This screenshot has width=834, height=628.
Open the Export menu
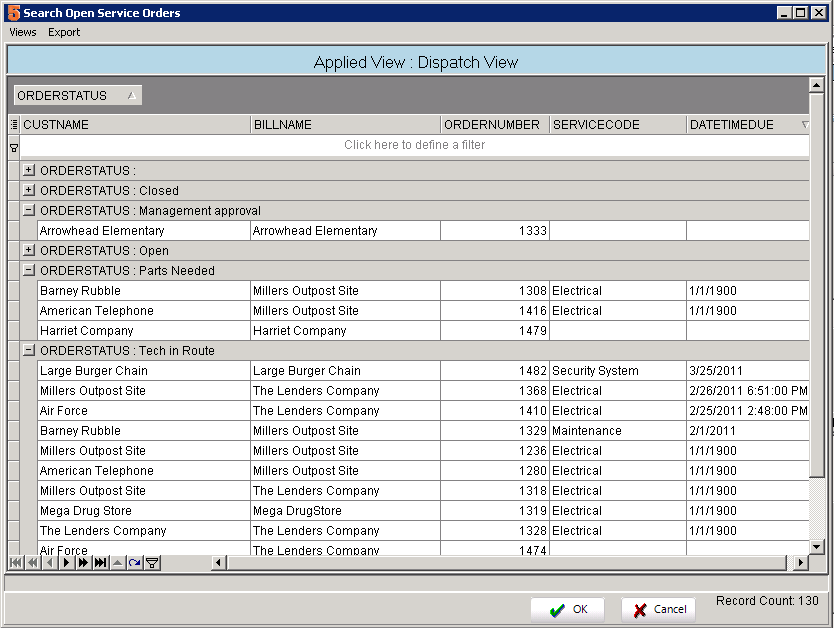click(64, 32)
